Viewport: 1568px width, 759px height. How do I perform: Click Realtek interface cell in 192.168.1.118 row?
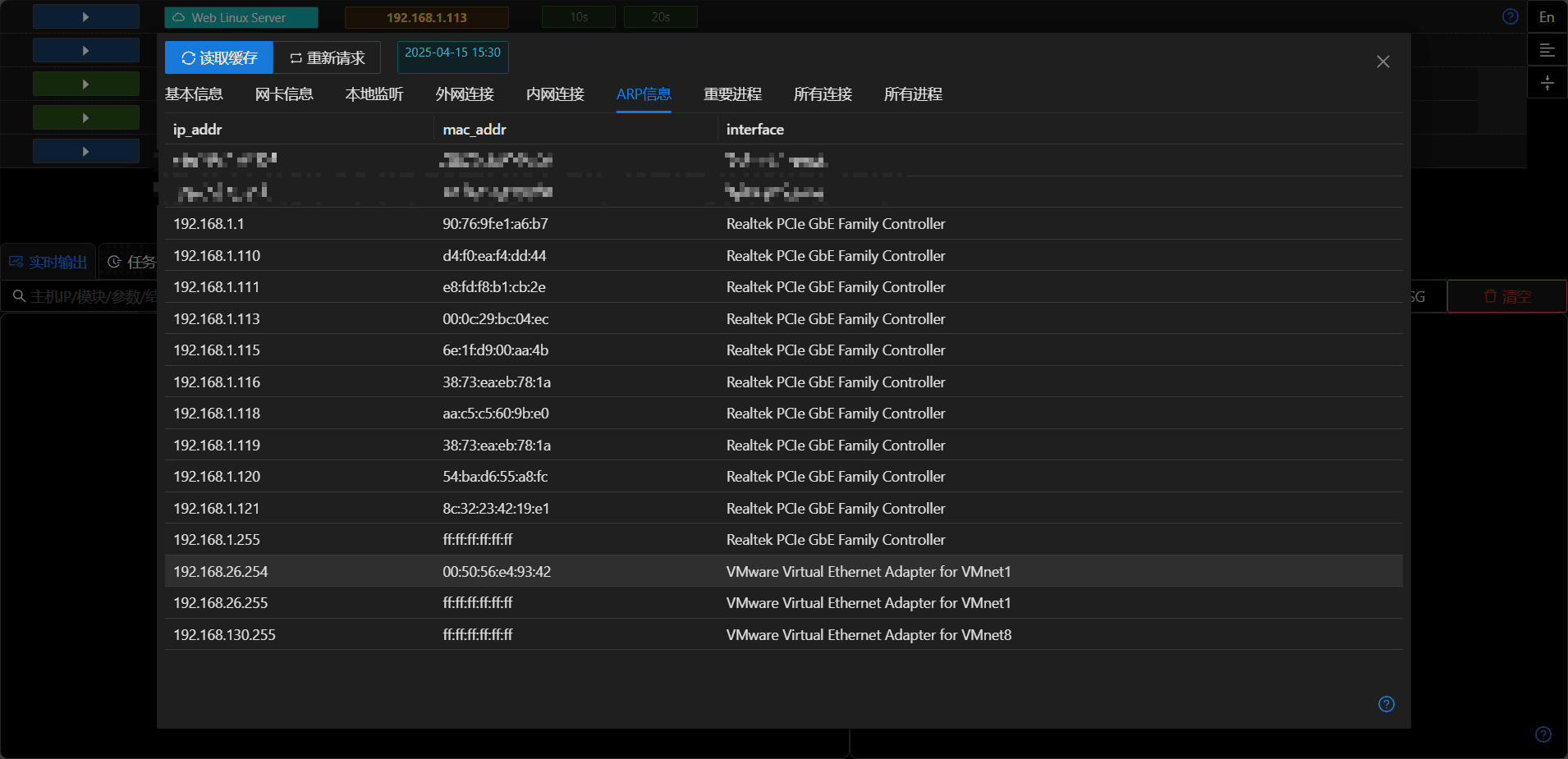pyautogui.click(x=836, y=414)
